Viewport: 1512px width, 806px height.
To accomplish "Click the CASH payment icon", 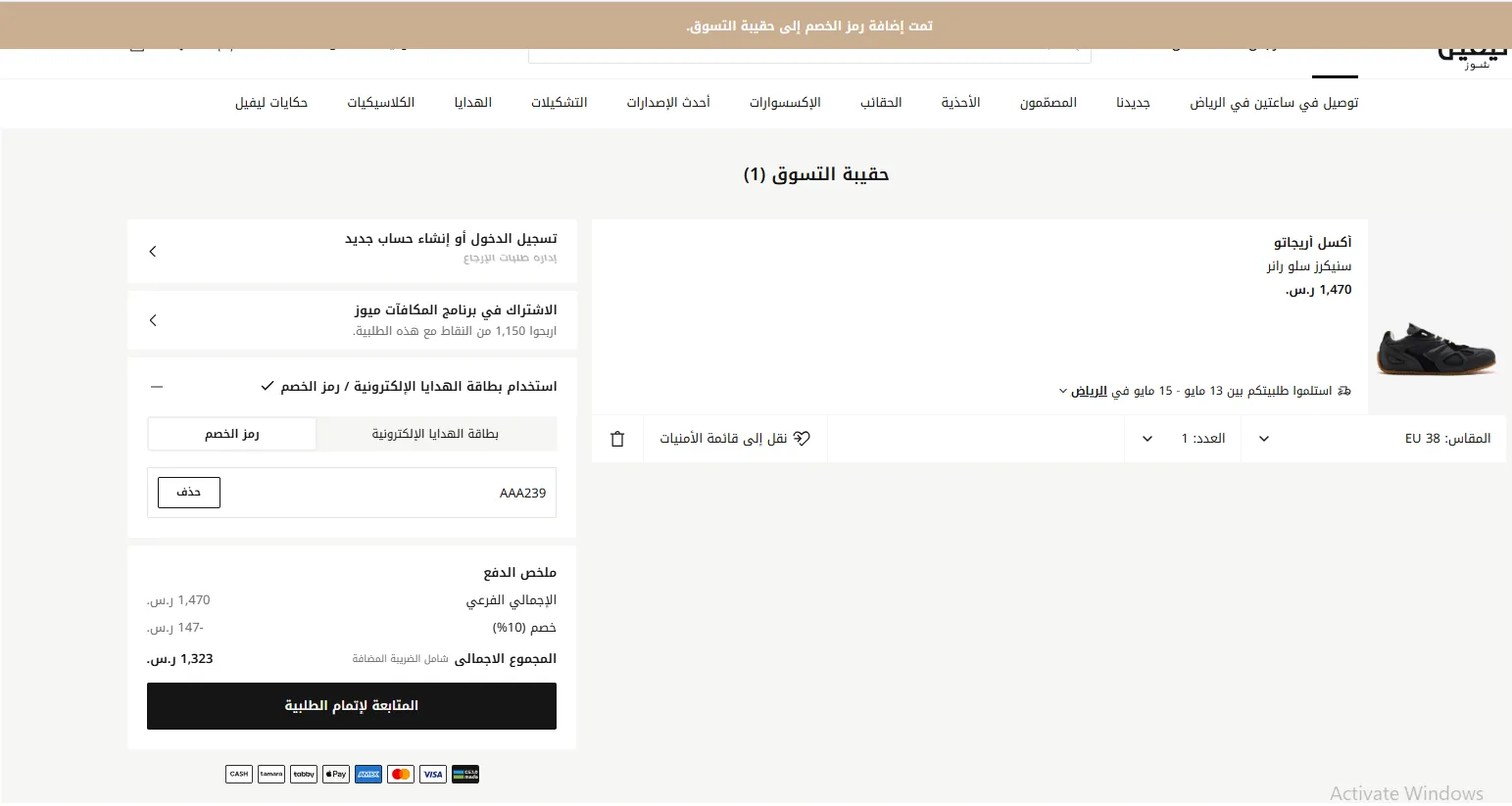I will click(239, 774).
